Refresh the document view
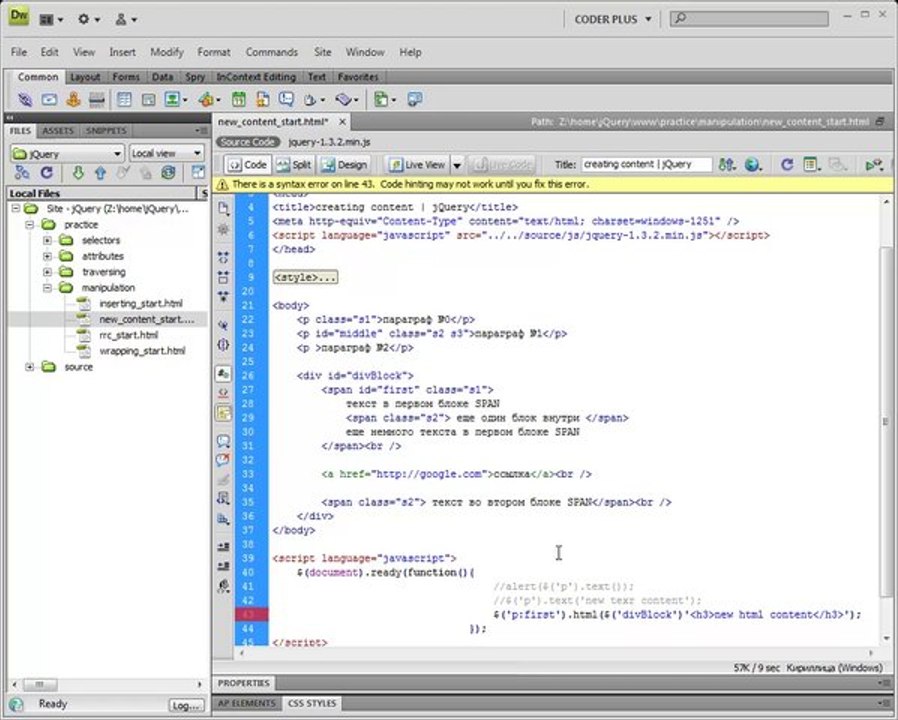This screenshot has height=720, width=898. (787, 165)
